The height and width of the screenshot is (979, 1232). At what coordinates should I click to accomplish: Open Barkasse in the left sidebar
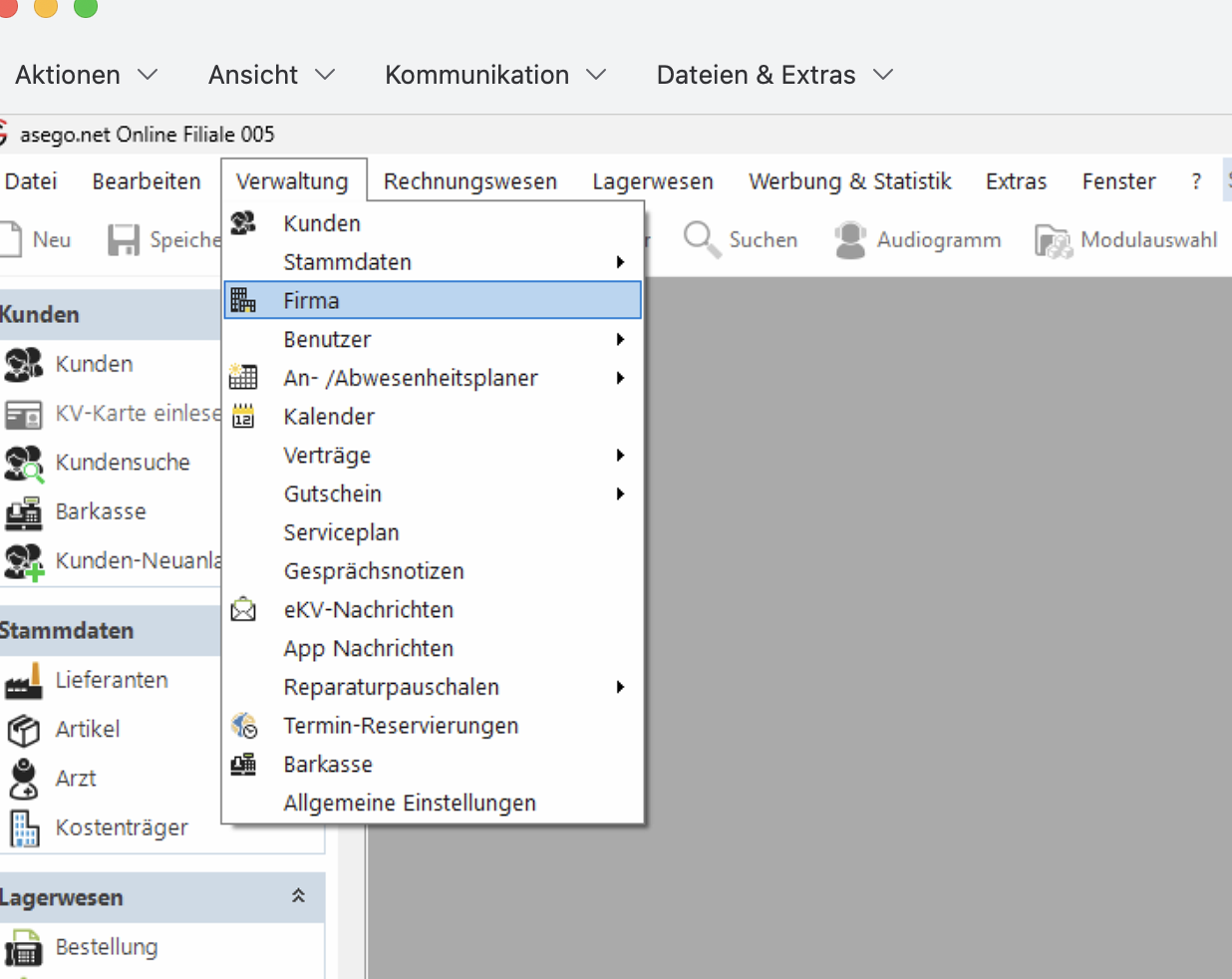pyautogui.click(x=100, y=511)
